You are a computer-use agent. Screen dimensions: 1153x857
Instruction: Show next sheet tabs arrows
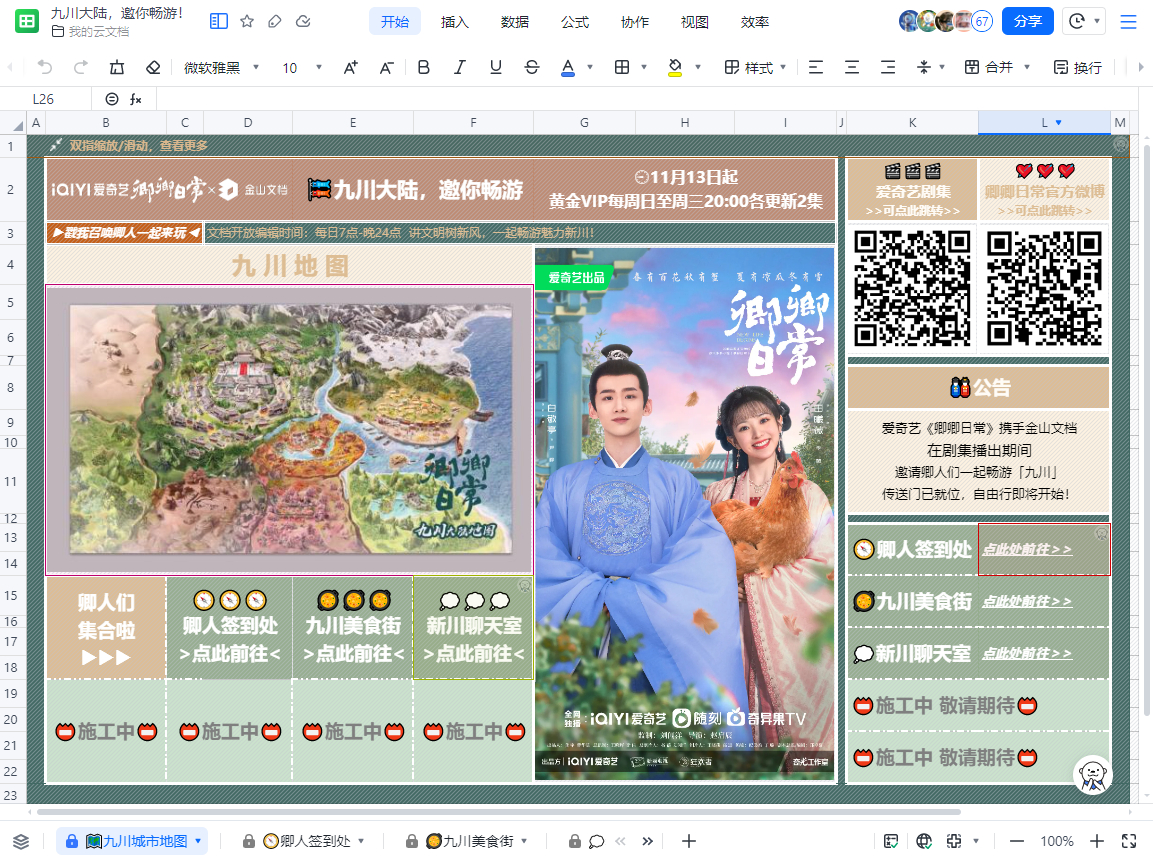647,841
